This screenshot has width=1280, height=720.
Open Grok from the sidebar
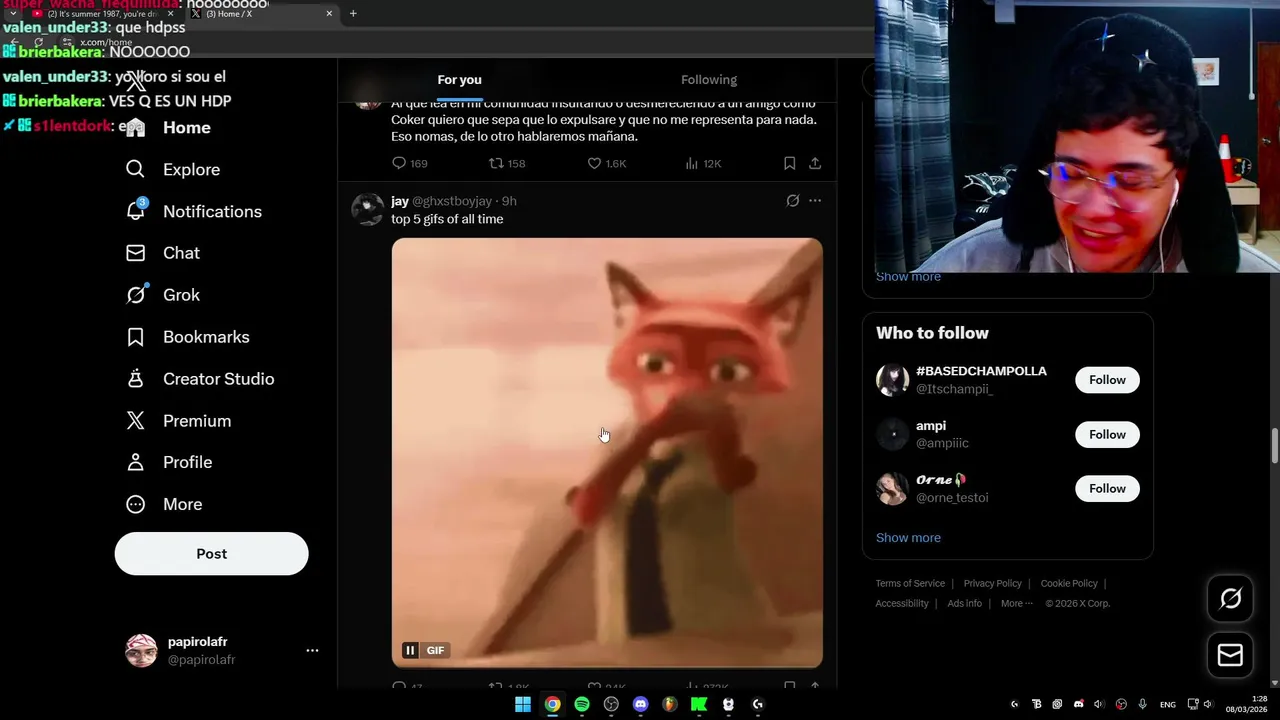pyautogui.click(x=162, y=296)
